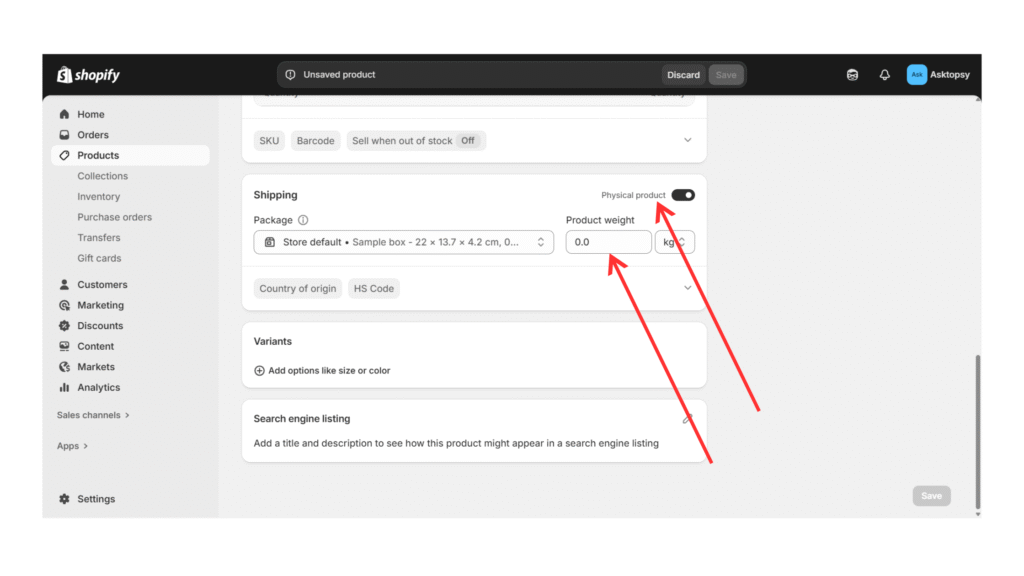1024x576 pixels.
Task: Go to Orders in the sidebar
Action: pyautogui.click(x=93, y=135)
